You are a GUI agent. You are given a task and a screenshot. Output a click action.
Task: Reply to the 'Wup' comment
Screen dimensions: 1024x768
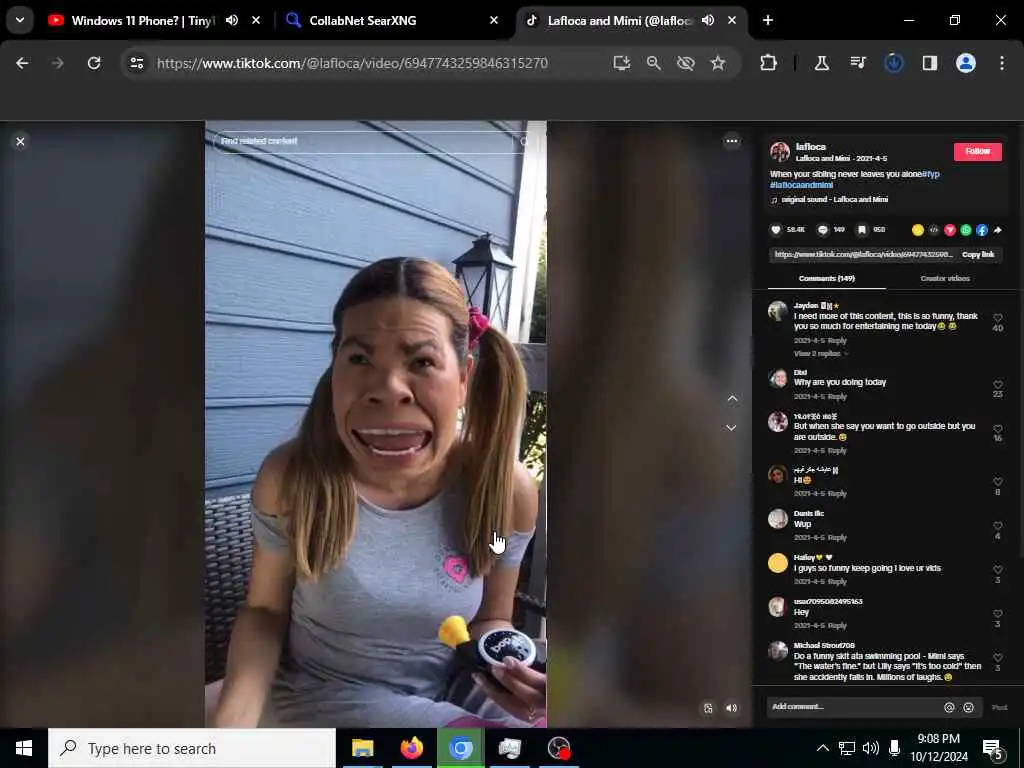click(837, 537)
